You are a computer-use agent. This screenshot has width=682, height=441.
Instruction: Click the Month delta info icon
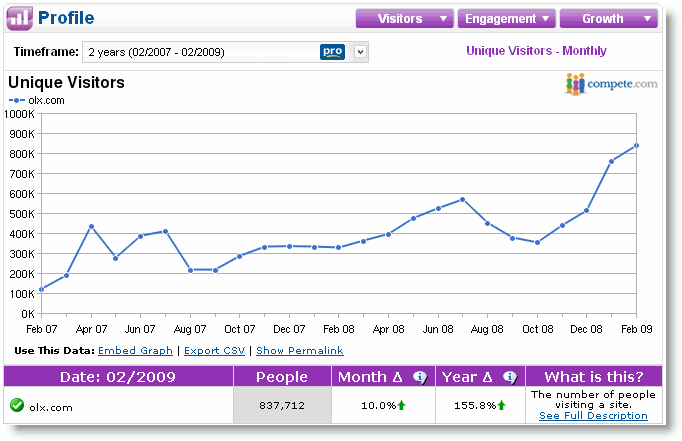[419, 377]
